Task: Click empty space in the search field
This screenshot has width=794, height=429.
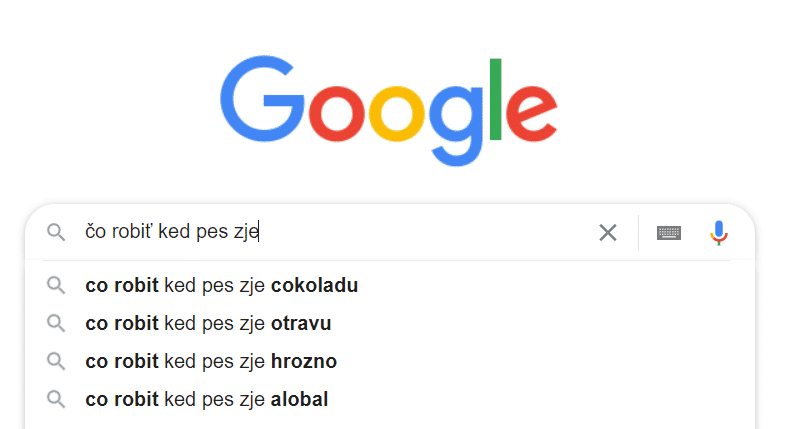Action: 425,232
